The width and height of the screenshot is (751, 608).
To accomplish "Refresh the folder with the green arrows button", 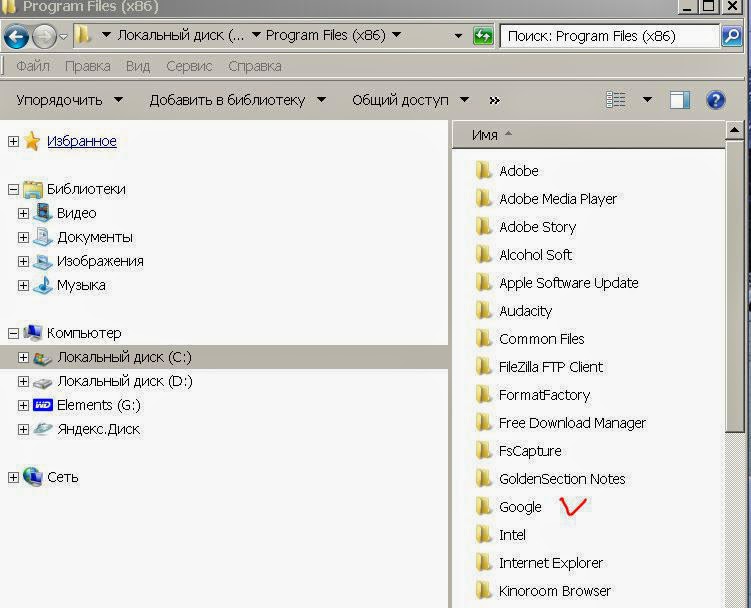I will pyautogui.click(x=483, y=36).
